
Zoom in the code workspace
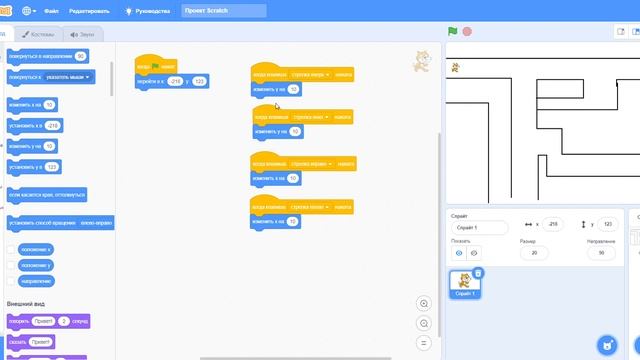[424, 304]
